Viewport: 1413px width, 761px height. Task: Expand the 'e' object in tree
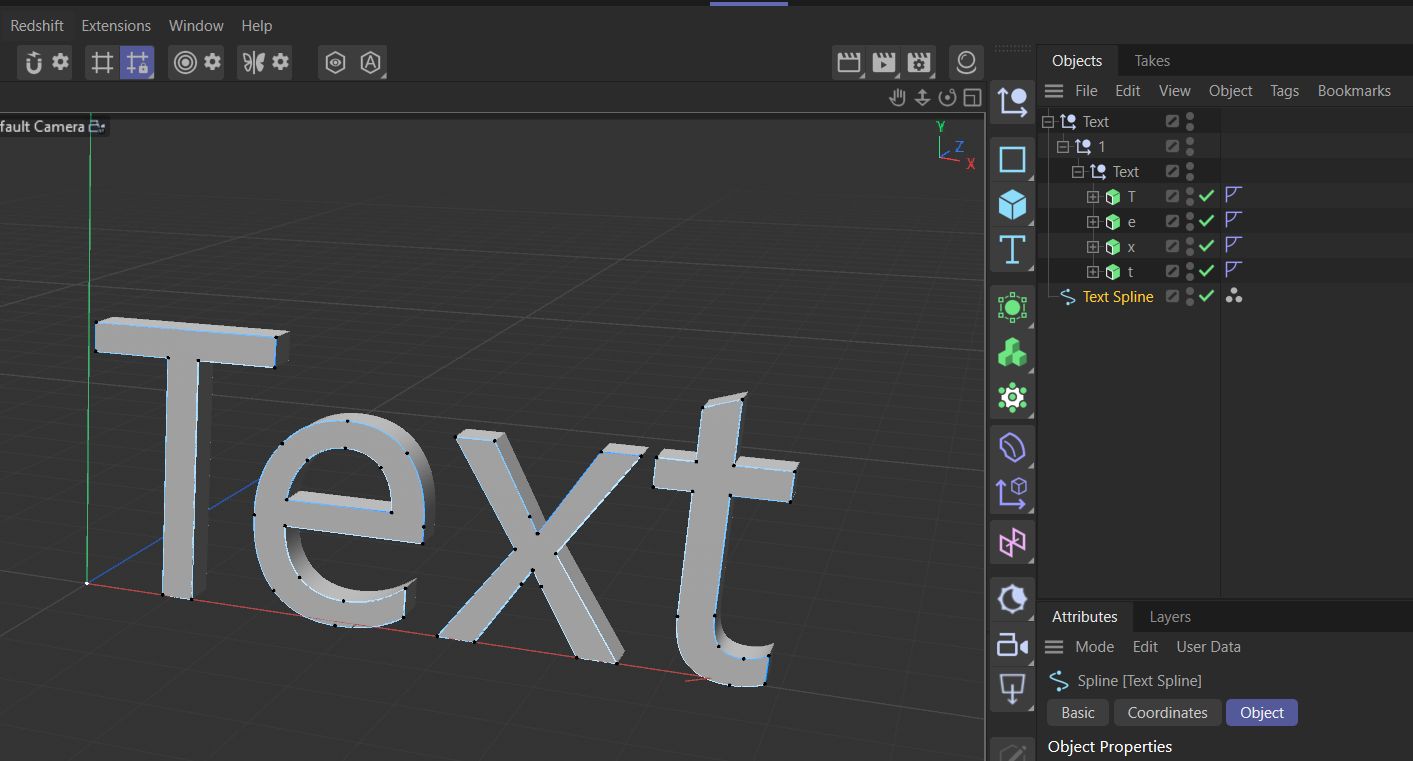[1093, 222]
